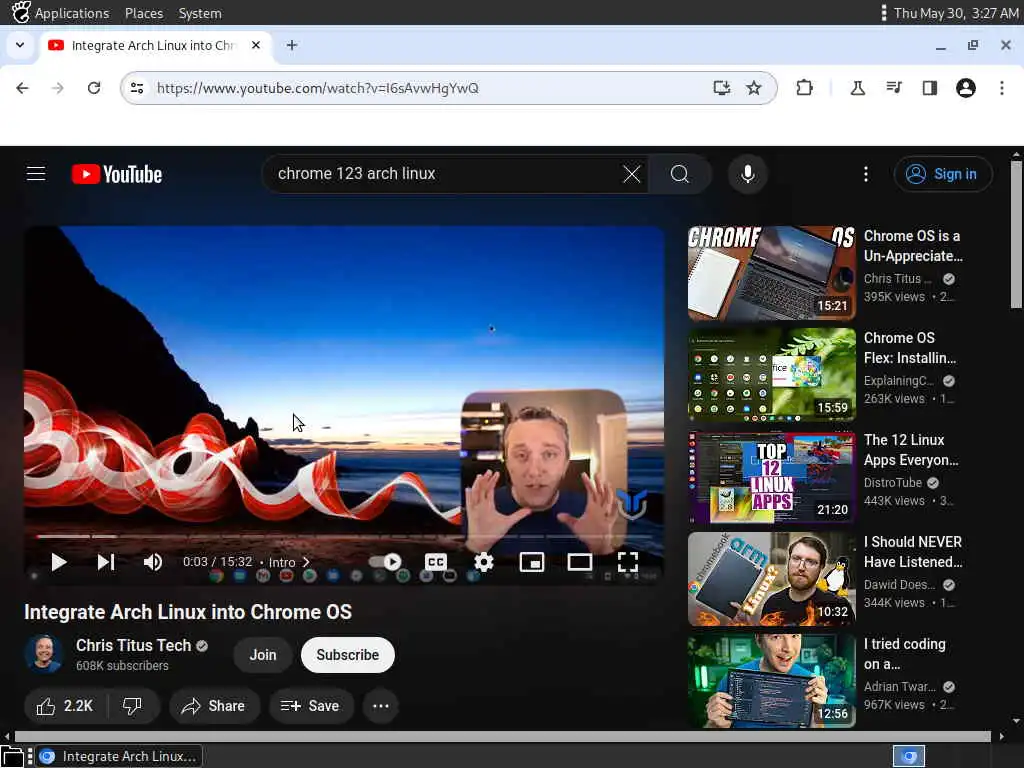Toggle the autoplay switch
Viewport: 1024px width, 768px height.
point(385,562)
